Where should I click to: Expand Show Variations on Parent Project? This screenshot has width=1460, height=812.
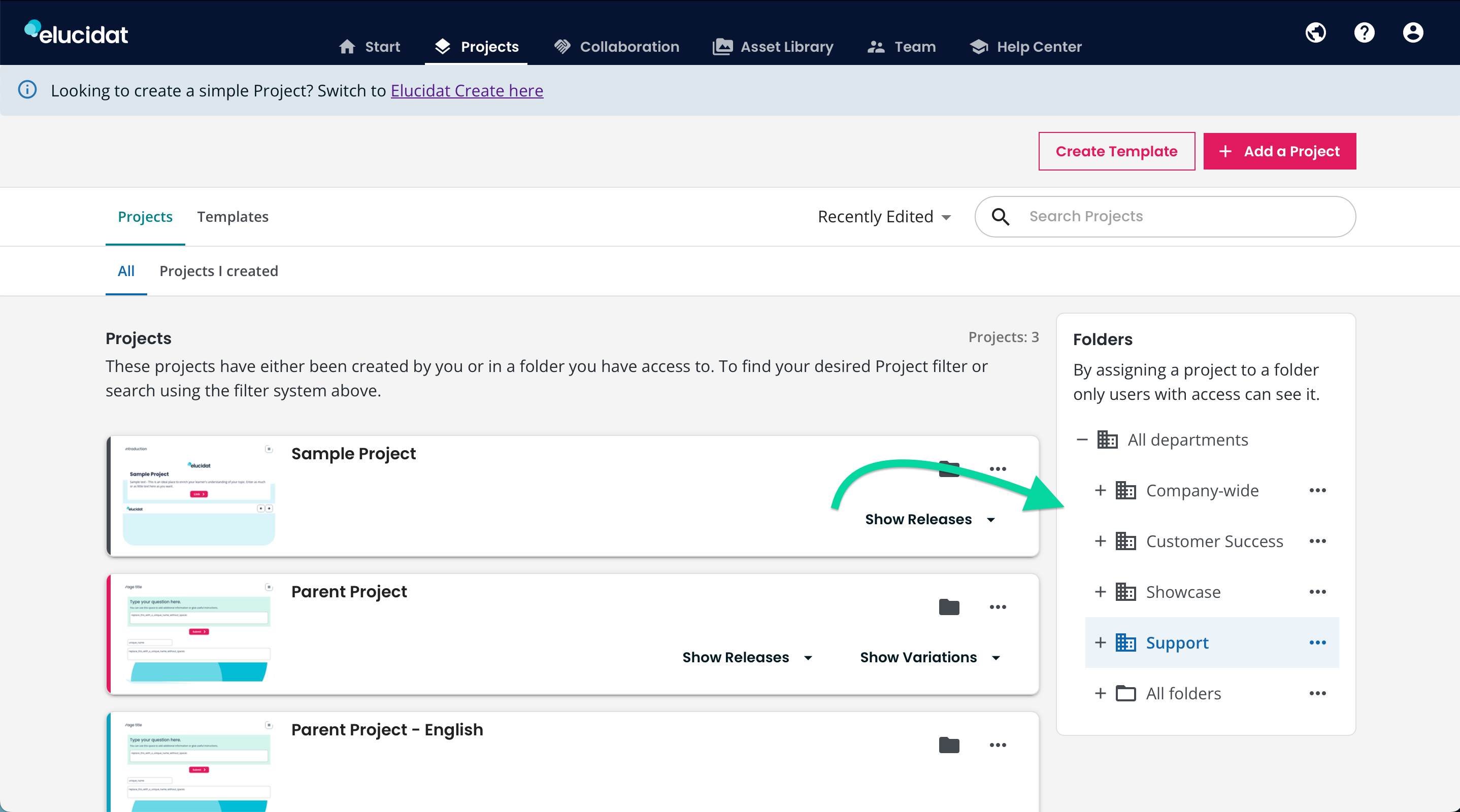coord(930,657)
